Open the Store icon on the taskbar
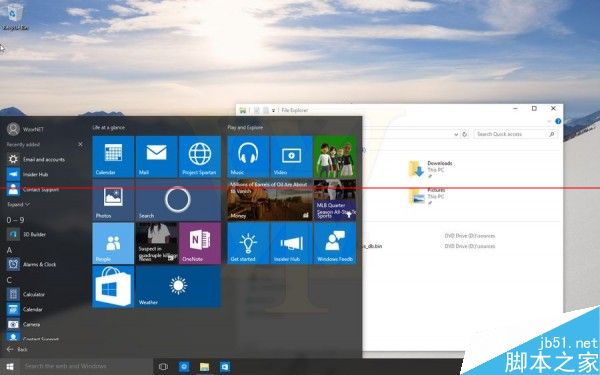 coord(225,367)
